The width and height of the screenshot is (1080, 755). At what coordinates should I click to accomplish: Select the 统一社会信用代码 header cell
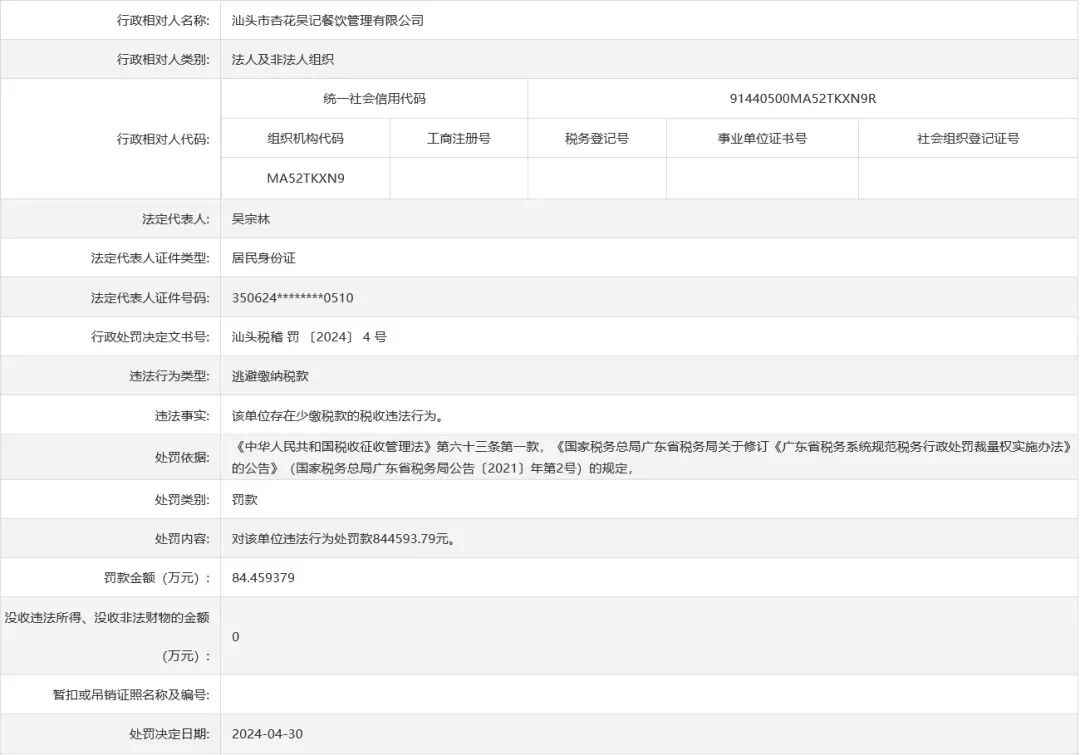374,99
